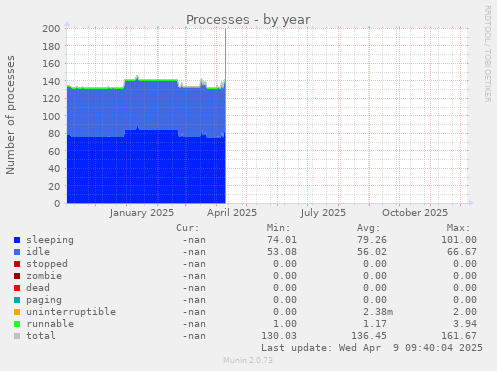
Task: Click sleeping average value 79.26
Action: pyautogui.click(x=372, y=240)
